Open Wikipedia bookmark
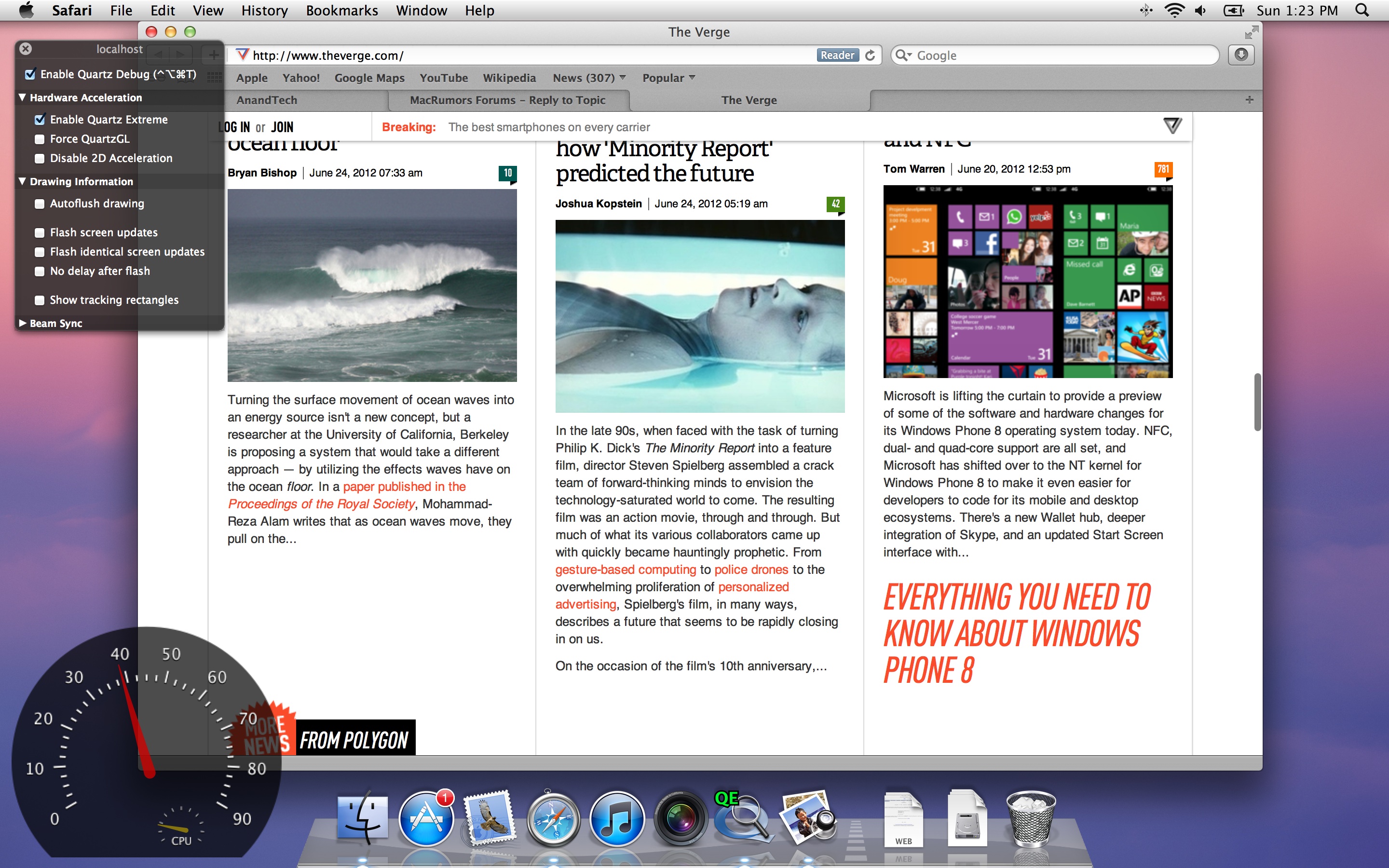 point(509,78)
